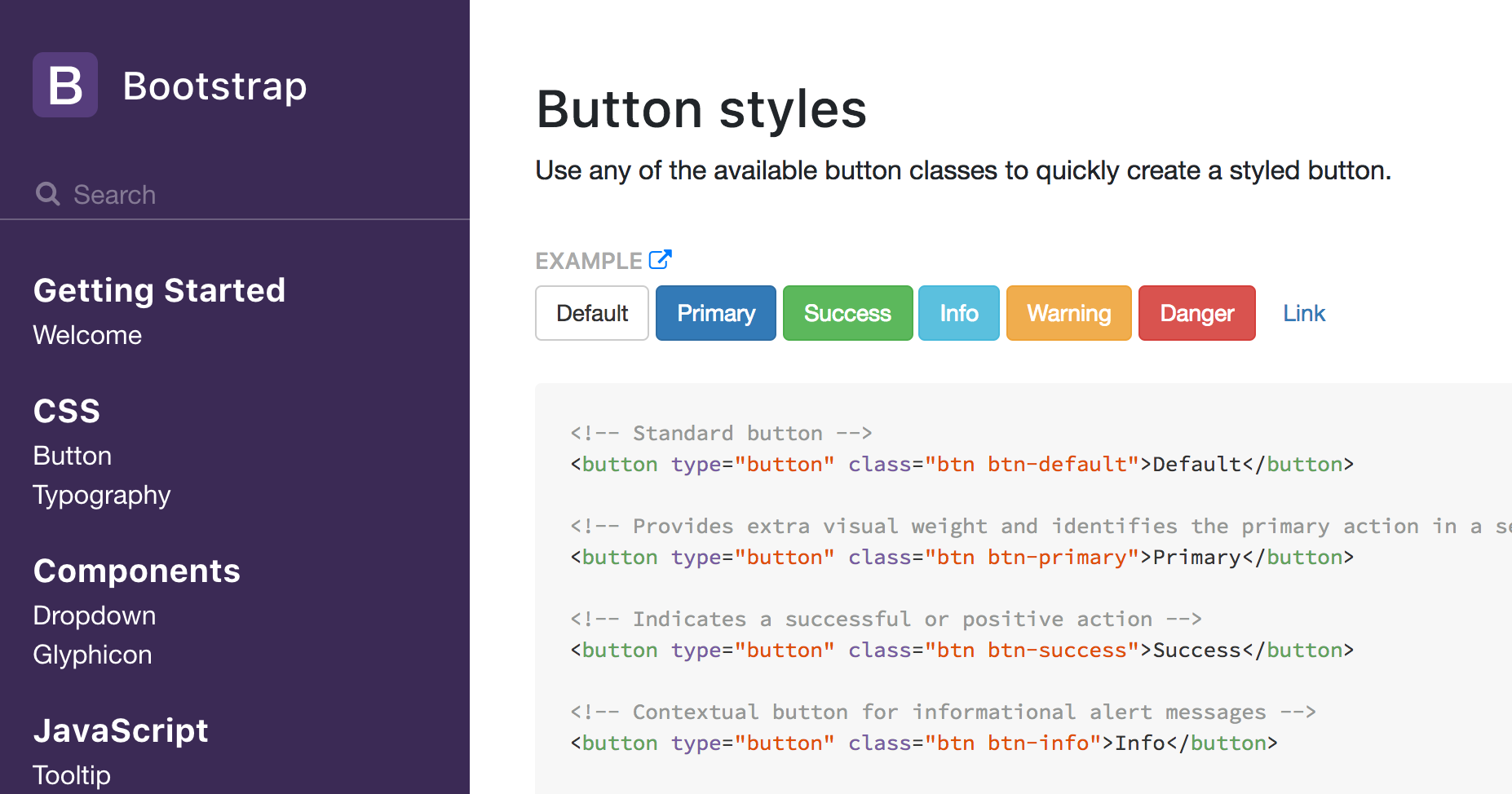The image size is (1512, 794).
Task: Click the Link style button
Action: tap(1304, 313)
